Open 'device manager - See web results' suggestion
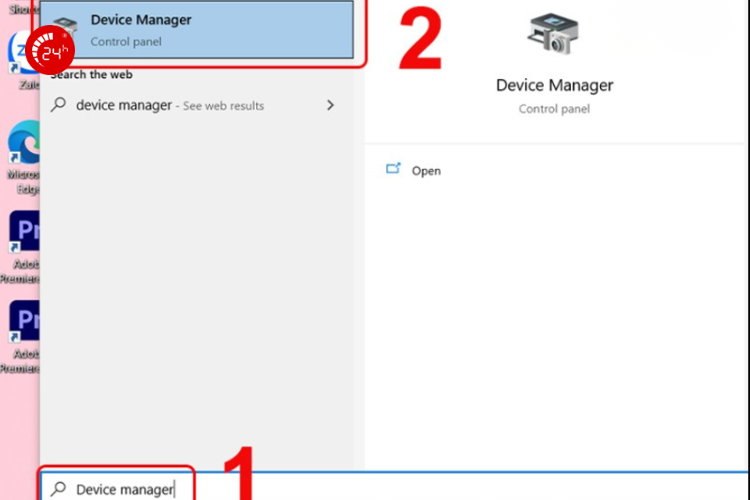The width and height of the screenshot is (750, 500). click(170, 105)
